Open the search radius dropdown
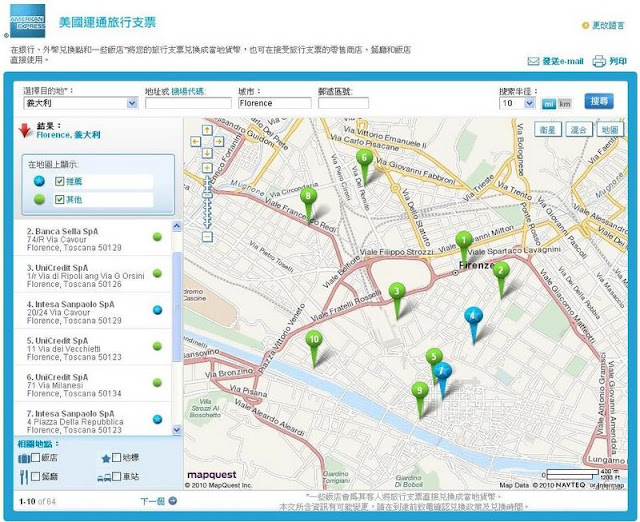Viewport: 640px width, 522px height. point(517,103)
